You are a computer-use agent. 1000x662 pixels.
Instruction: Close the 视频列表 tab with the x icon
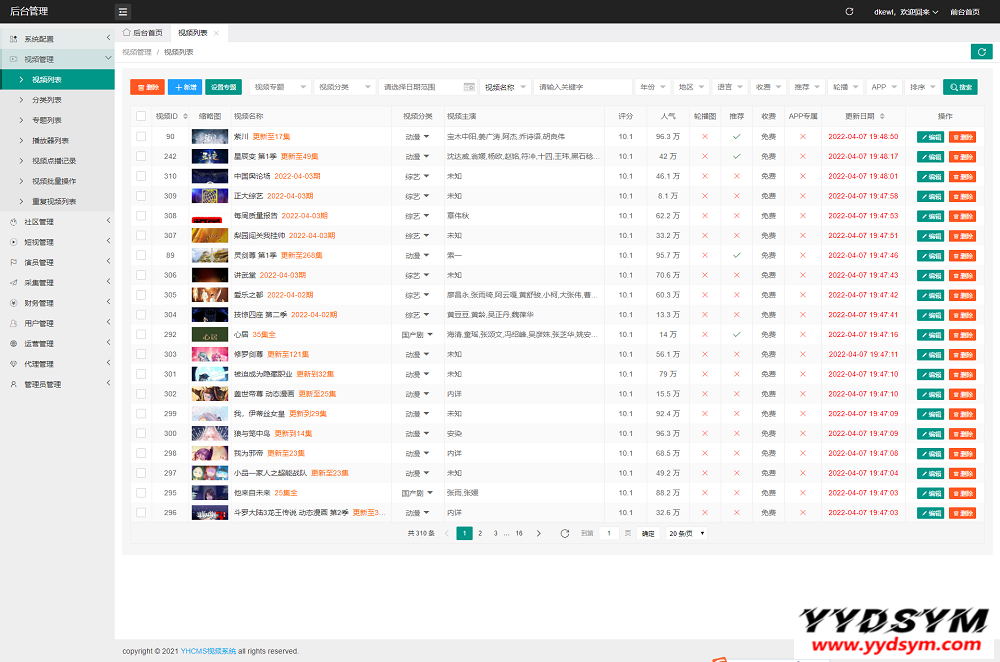point(216,33)
